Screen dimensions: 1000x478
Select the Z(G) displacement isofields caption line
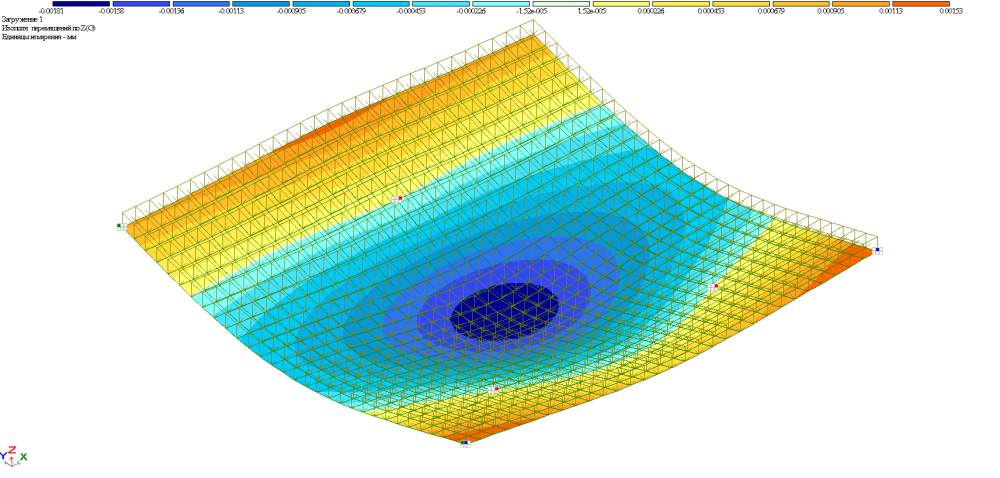[x=49, y=29]
